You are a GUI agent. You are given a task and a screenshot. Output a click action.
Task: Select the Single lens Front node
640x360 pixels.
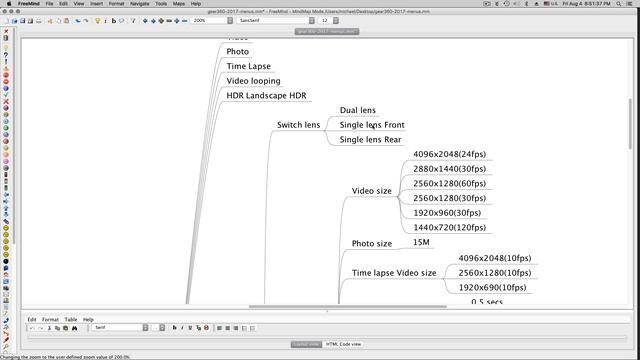point(372,125)
